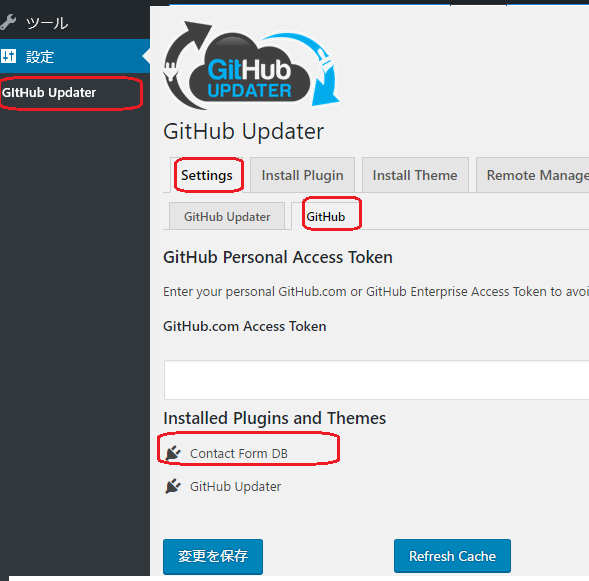Screen dimensions: 589x581
Task: Switch to the Install Plugin tab
Action: [x=302, y=175]
